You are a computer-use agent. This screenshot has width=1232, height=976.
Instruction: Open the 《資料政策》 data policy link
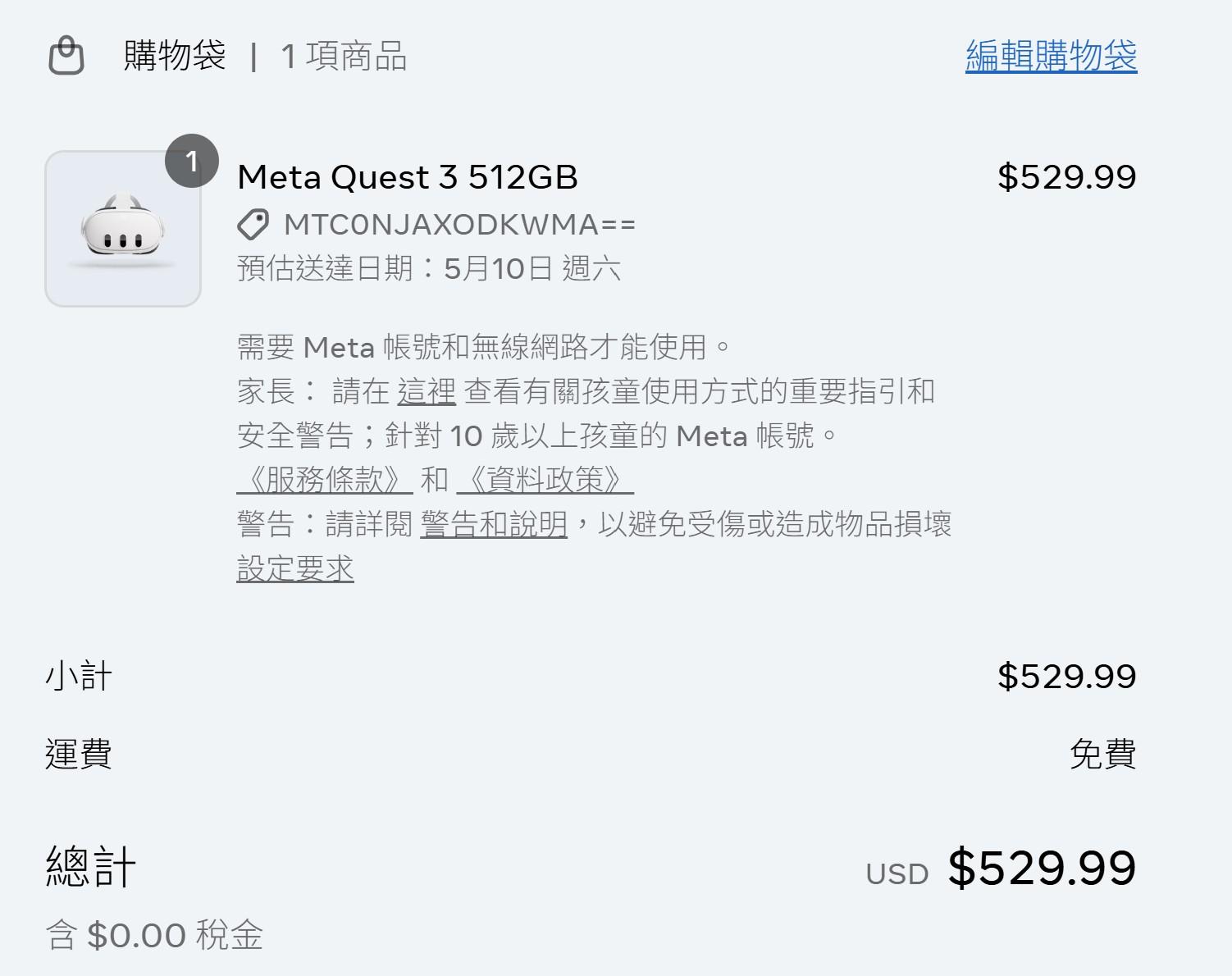tap(545, 479)
